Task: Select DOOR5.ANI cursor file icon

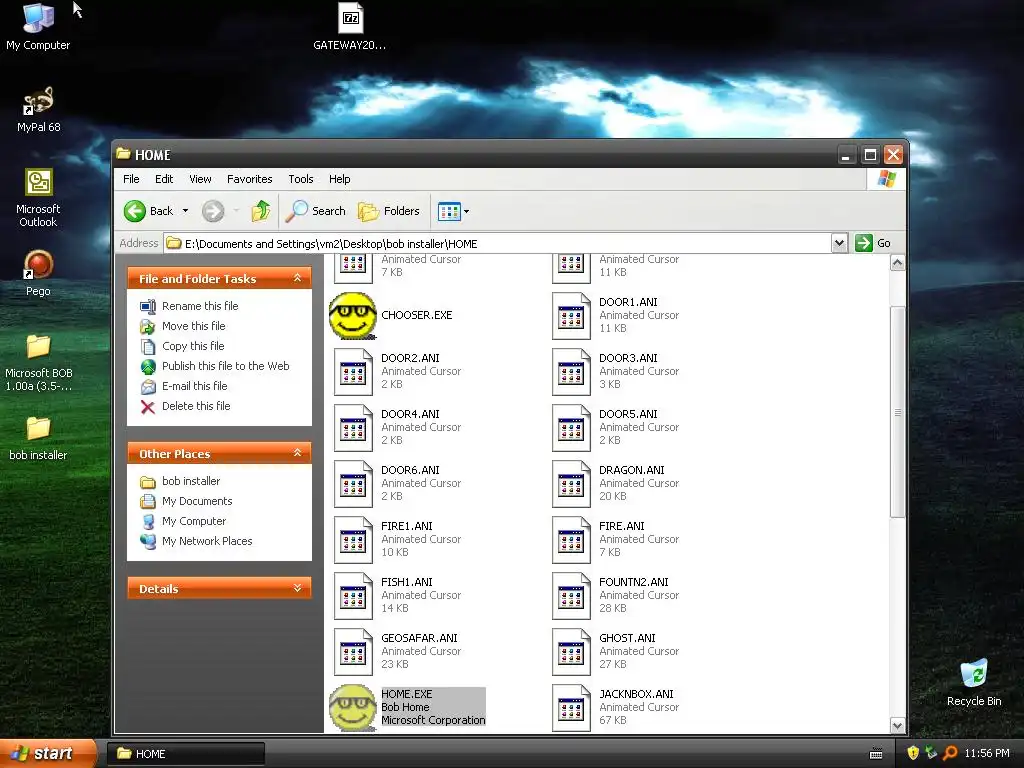Action: 571,428
